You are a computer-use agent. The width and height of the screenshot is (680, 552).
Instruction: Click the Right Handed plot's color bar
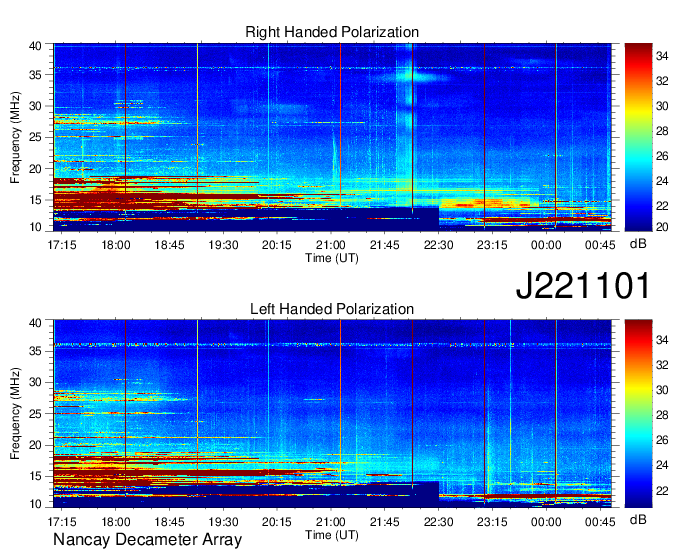(638, 137)
